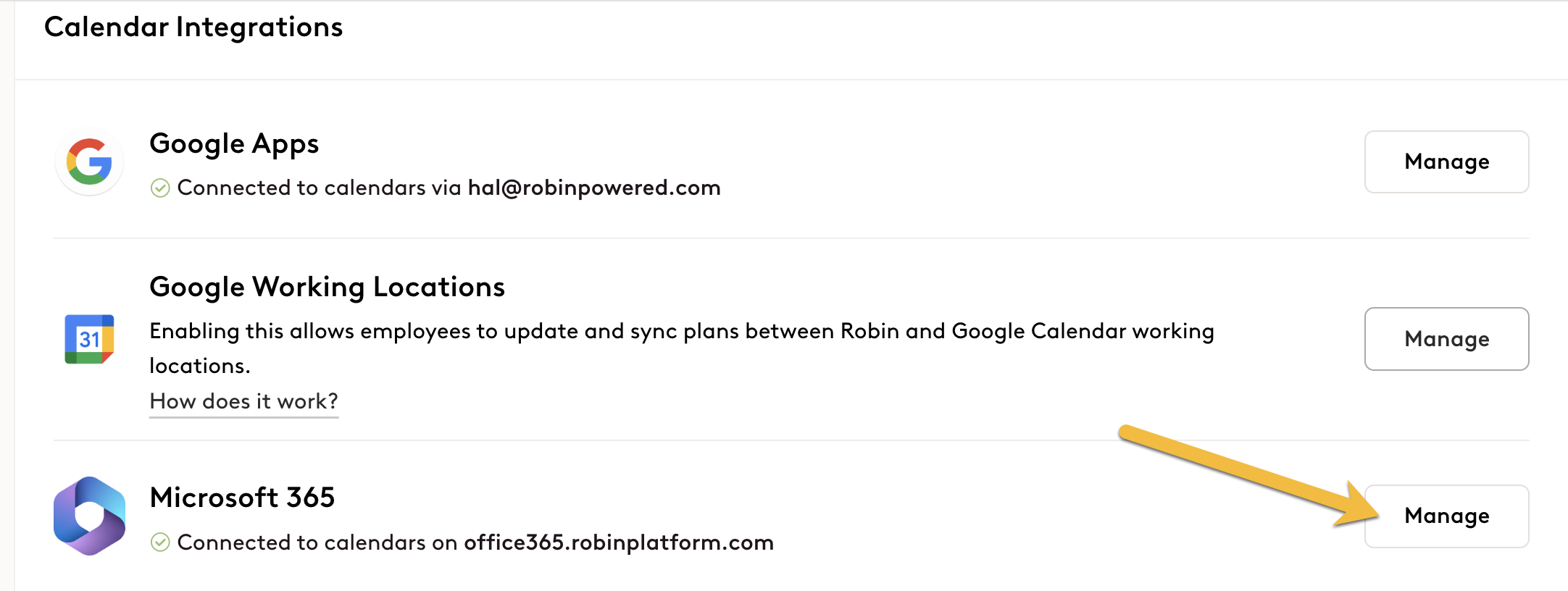Image resolution: width=1568 pixels, height=591 pixels.
Task: Click the Connected to calendars on text
Action: click(x=317, y=542)
